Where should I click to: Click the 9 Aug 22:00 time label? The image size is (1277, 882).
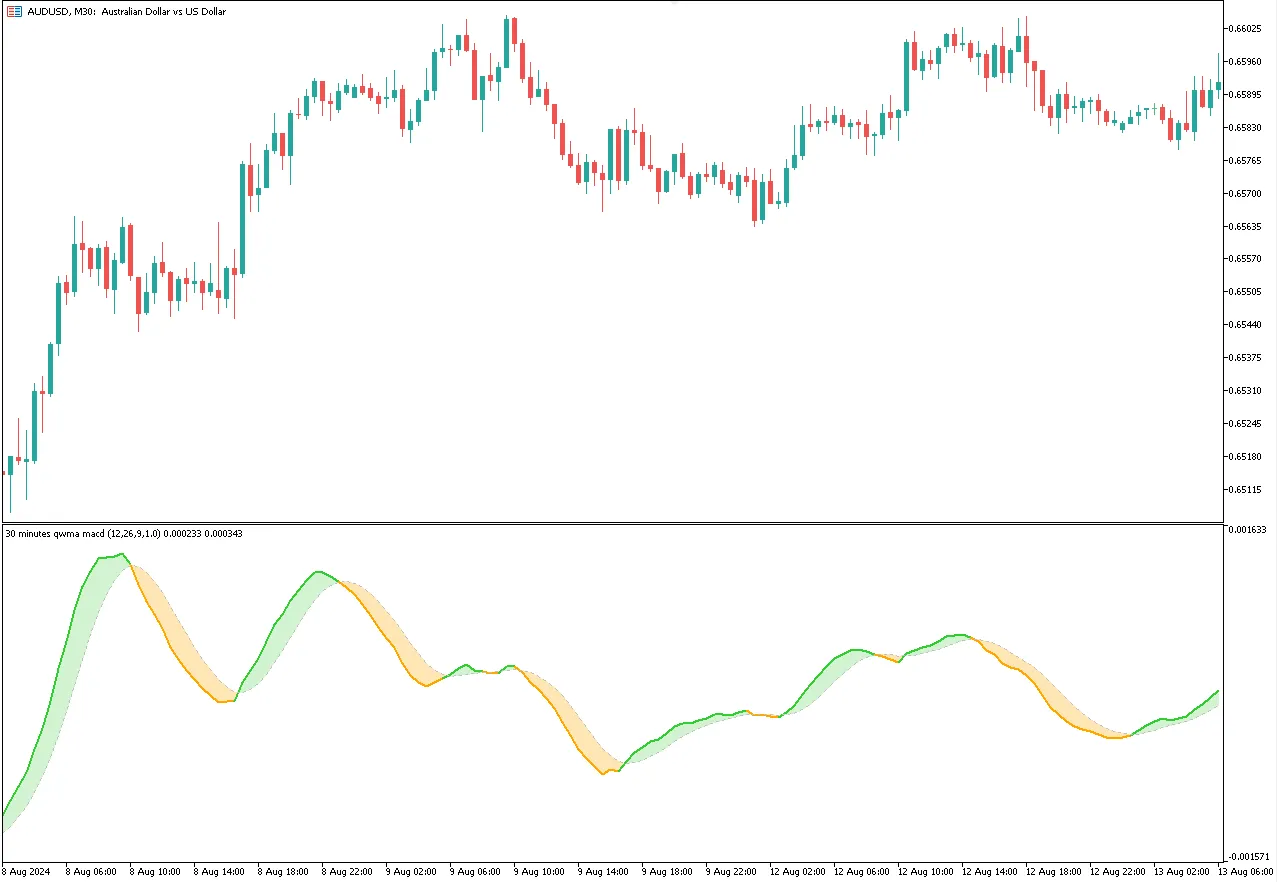[x=731, y=872]
